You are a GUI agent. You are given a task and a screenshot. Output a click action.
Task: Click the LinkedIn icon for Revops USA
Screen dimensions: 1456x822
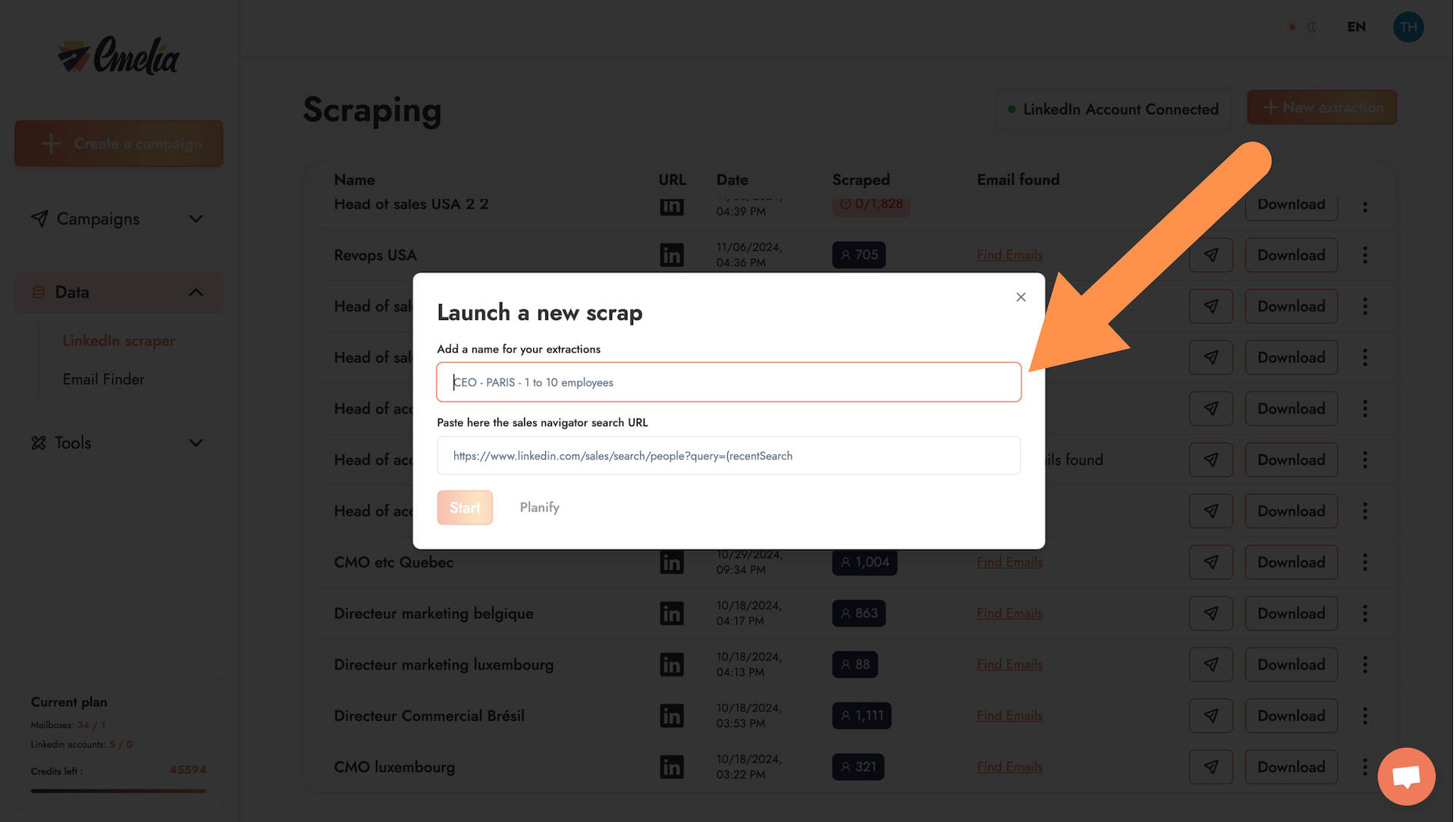[671, 255]
